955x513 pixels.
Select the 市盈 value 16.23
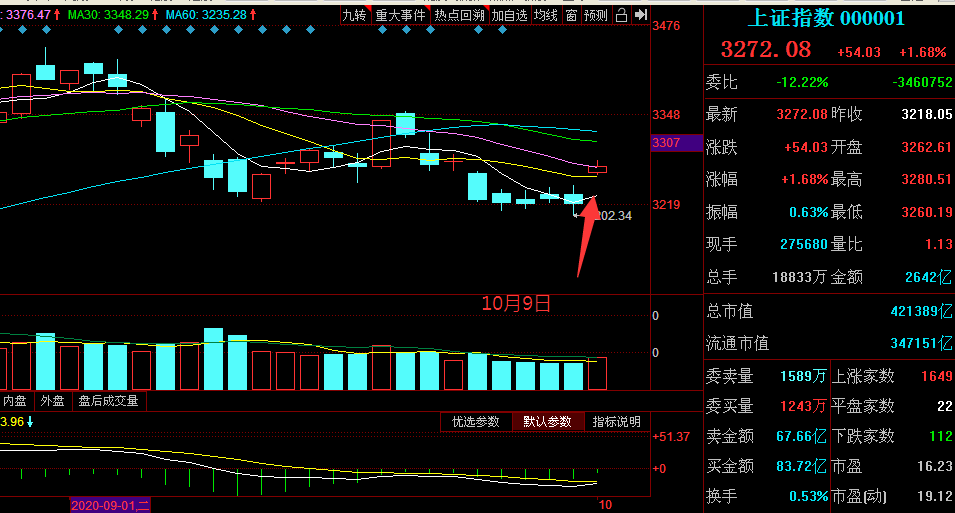click(x=935, y=466)
